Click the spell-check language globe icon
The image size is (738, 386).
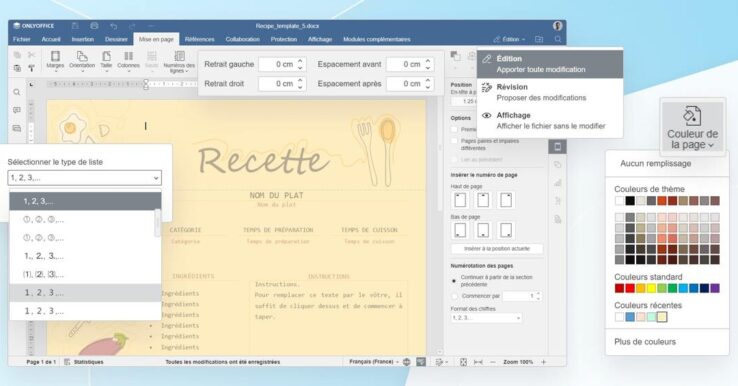[x=407, y=362]
